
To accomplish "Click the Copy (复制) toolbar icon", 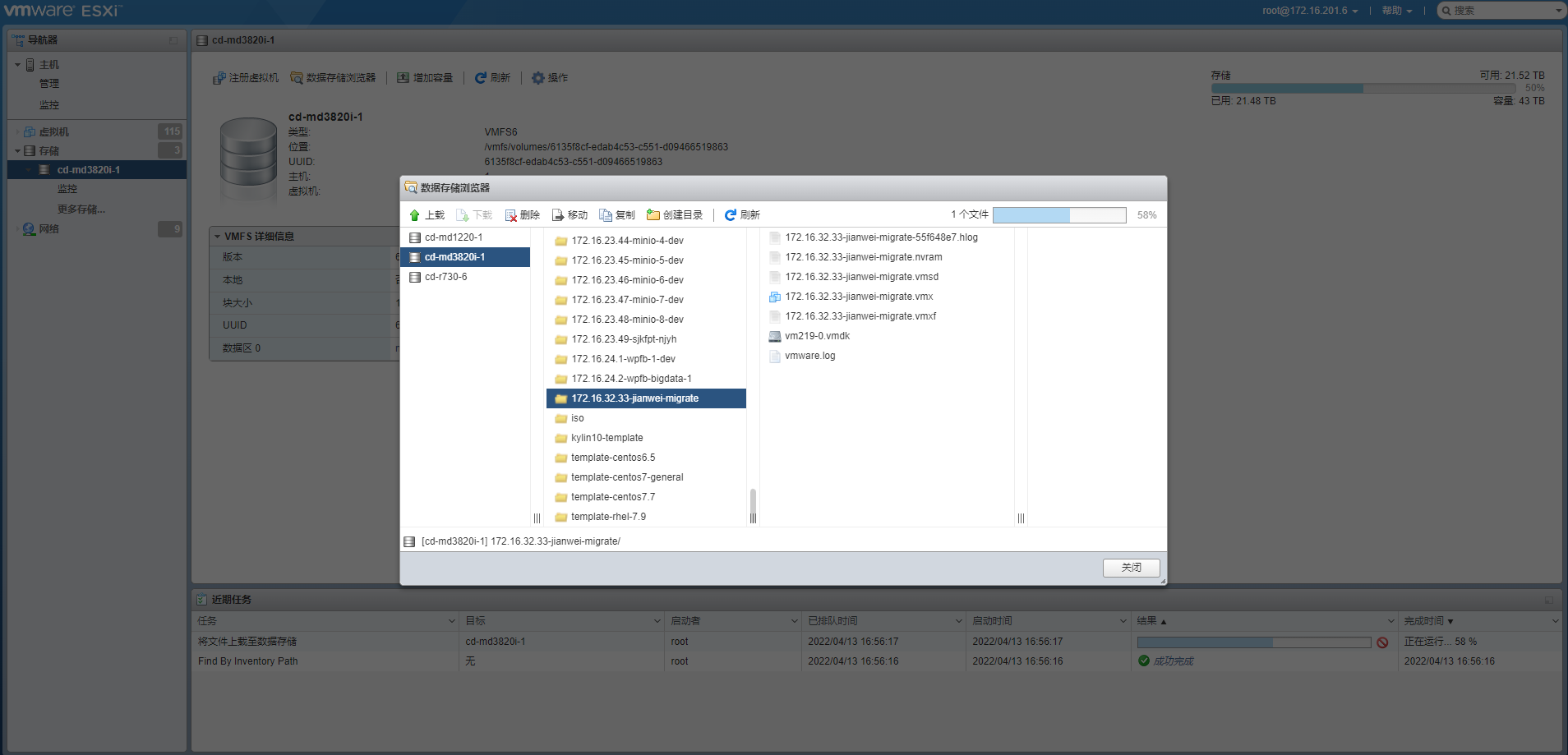I will (x=606, y=215).
